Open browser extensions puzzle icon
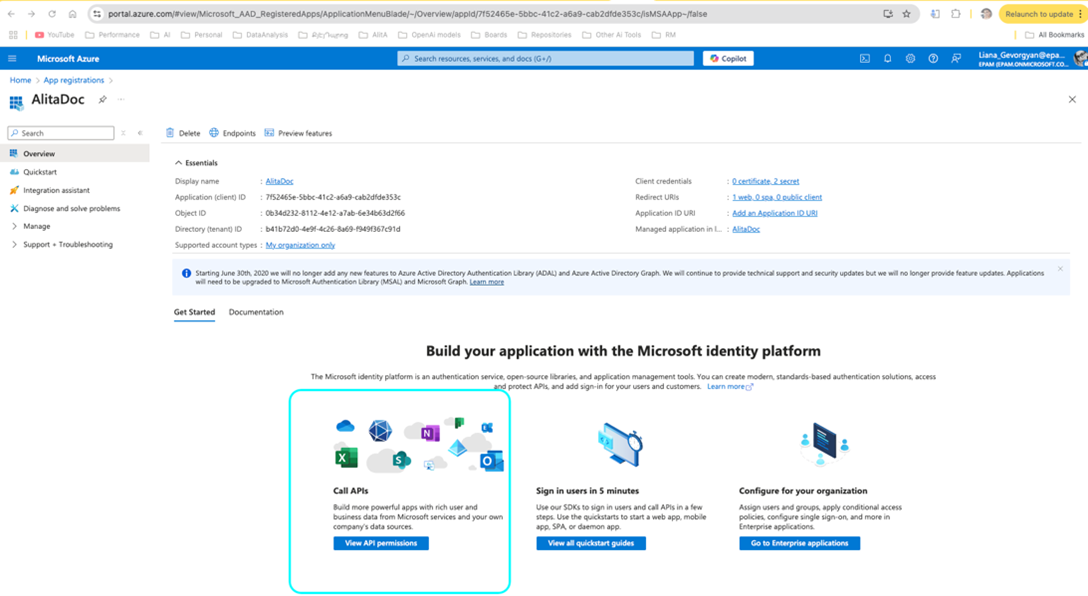1088x596 pixels. (955, 14)
